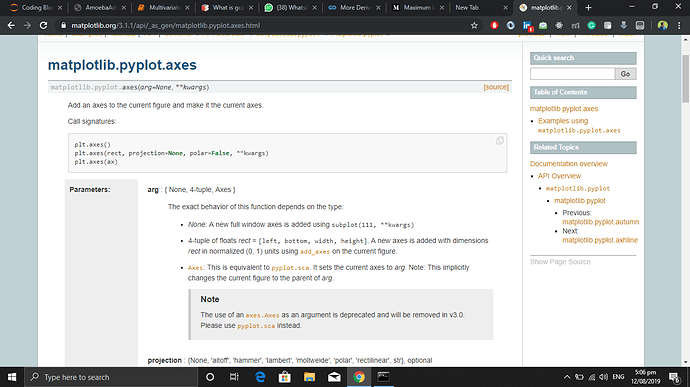Screen dimensions: 690x387
Task: Open the volume control in system tray
Action: point(603,377)
